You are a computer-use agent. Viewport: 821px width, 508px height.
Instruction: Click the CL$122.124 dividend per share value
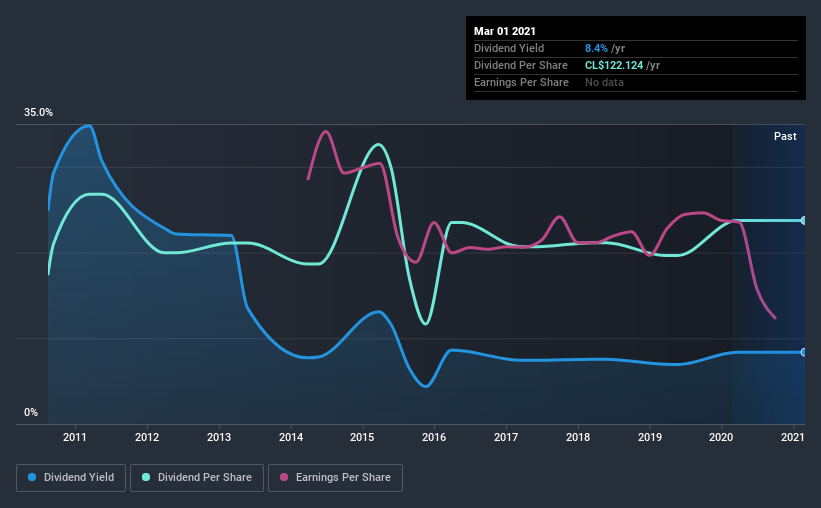[614, 65]
